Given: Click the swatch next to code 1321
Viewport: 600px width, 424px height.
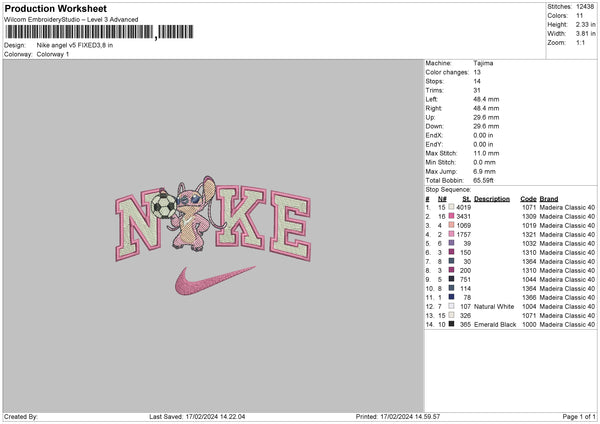Looking at the screenshot, I should 452,234.
